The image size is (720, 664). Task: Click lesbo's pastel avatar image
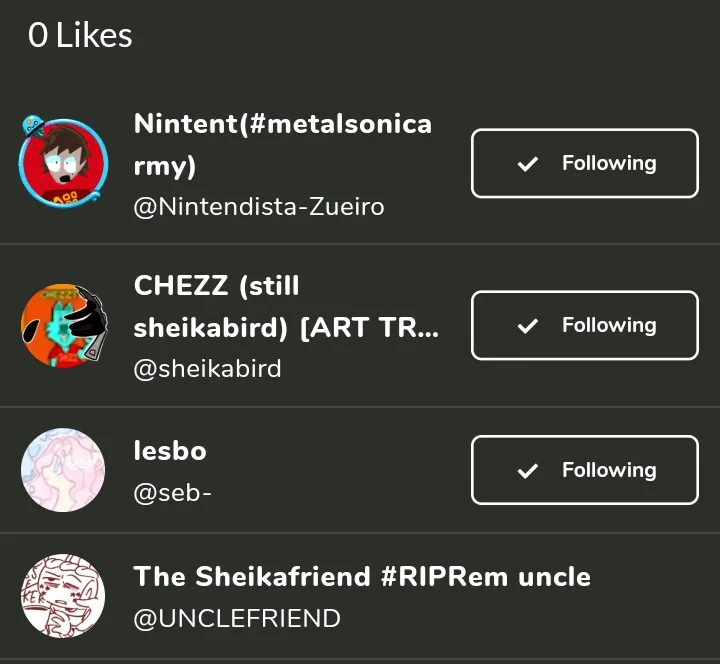tap(63, 470)
